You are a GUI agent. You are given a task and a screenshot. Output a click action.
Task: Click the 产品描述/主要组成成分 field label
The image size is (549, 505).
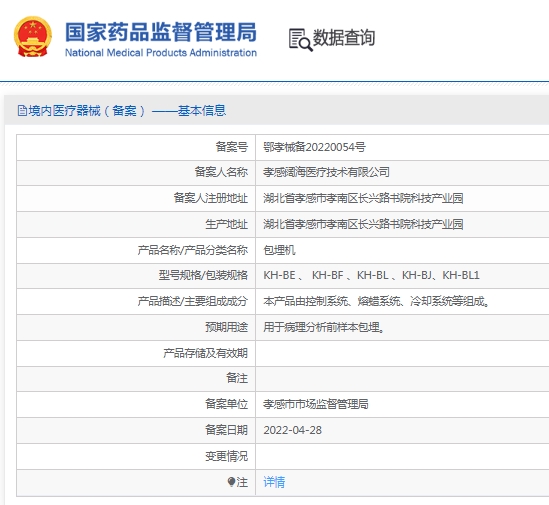193,301
